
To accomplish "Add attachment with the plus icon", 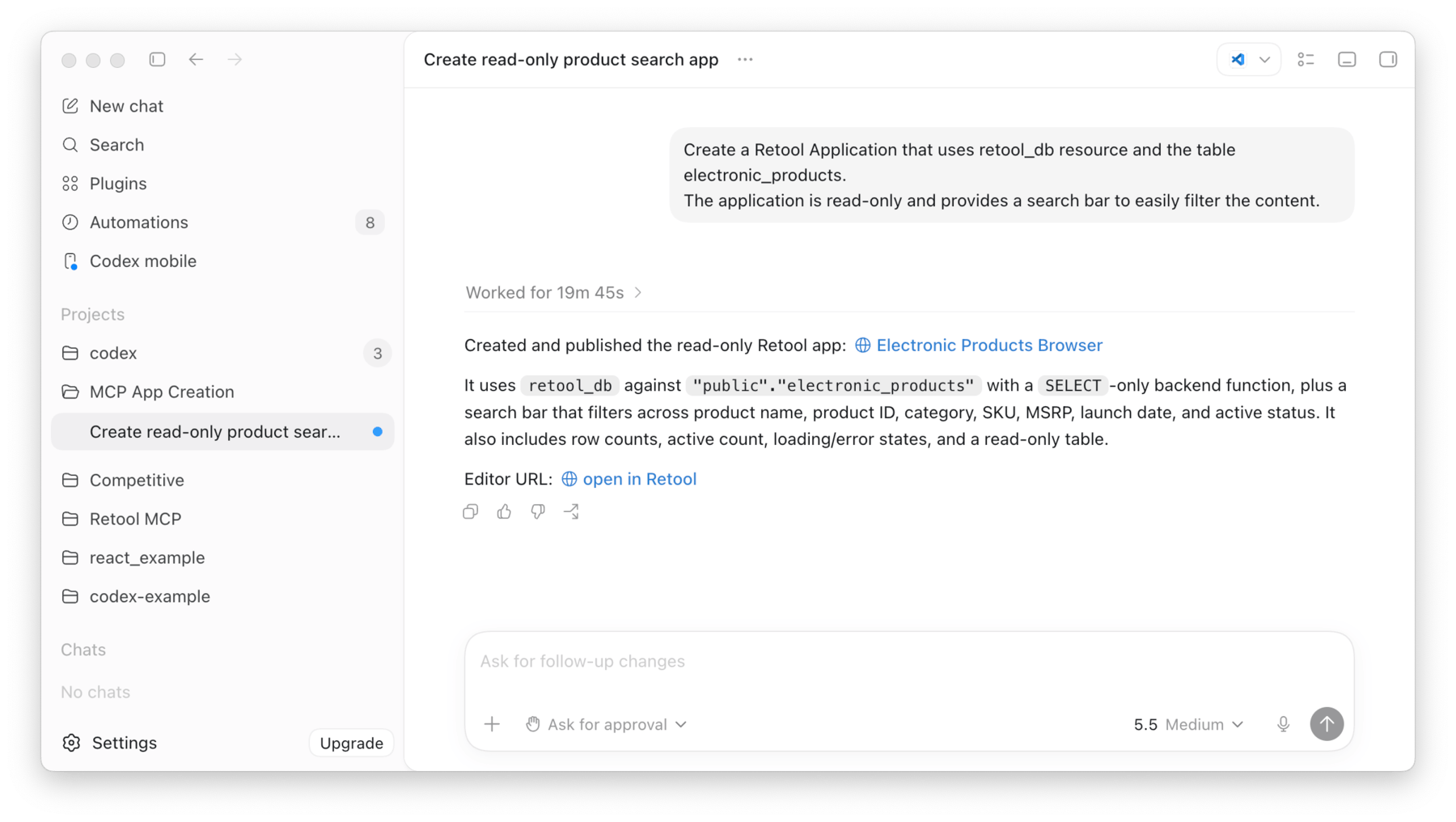I will coord(492,724).
